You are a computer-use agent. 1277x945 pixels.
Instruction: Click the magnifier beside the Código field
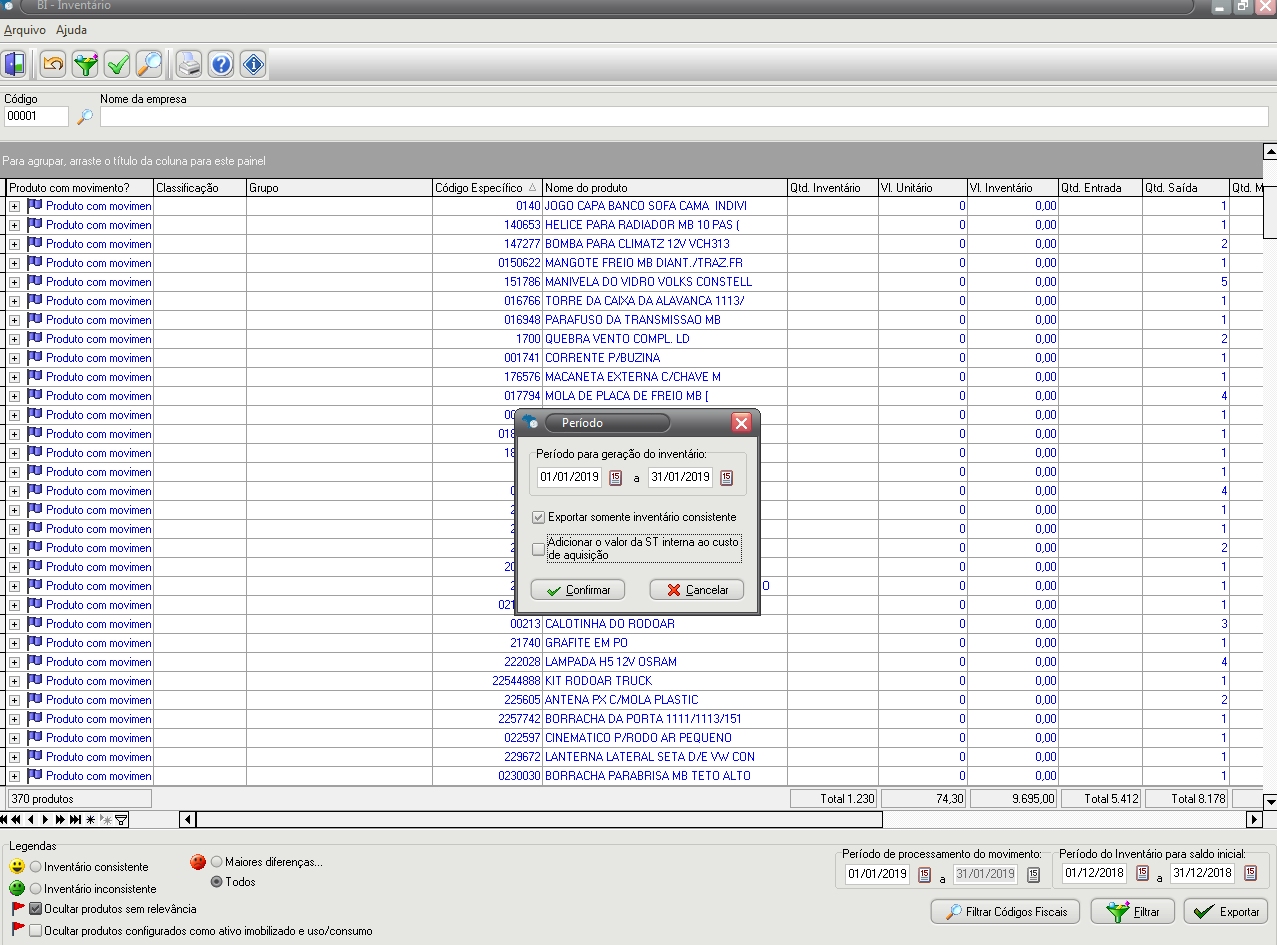[x=84, y=117]
